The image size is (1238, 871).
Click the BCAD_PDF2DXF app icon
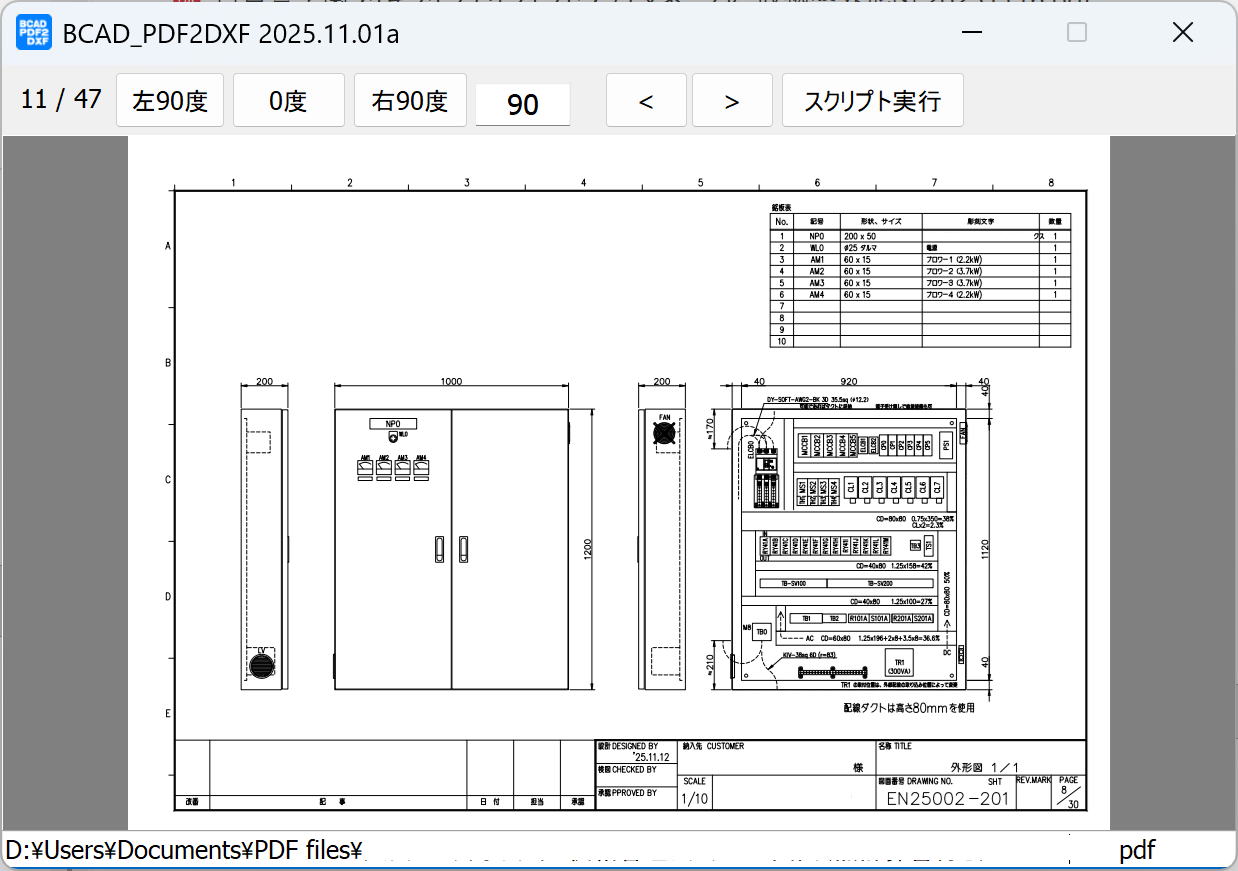33,33
